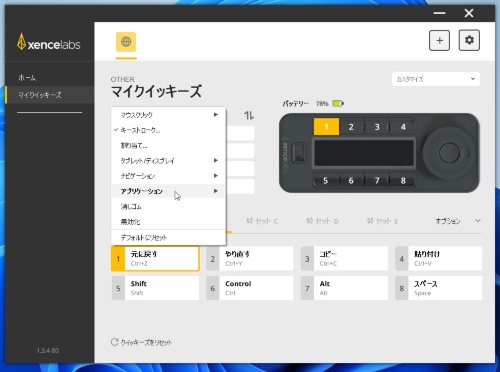Screen dimensions: 500x372
Task: Select device button 1 on Quick Keys image
Action: (326, 127)
